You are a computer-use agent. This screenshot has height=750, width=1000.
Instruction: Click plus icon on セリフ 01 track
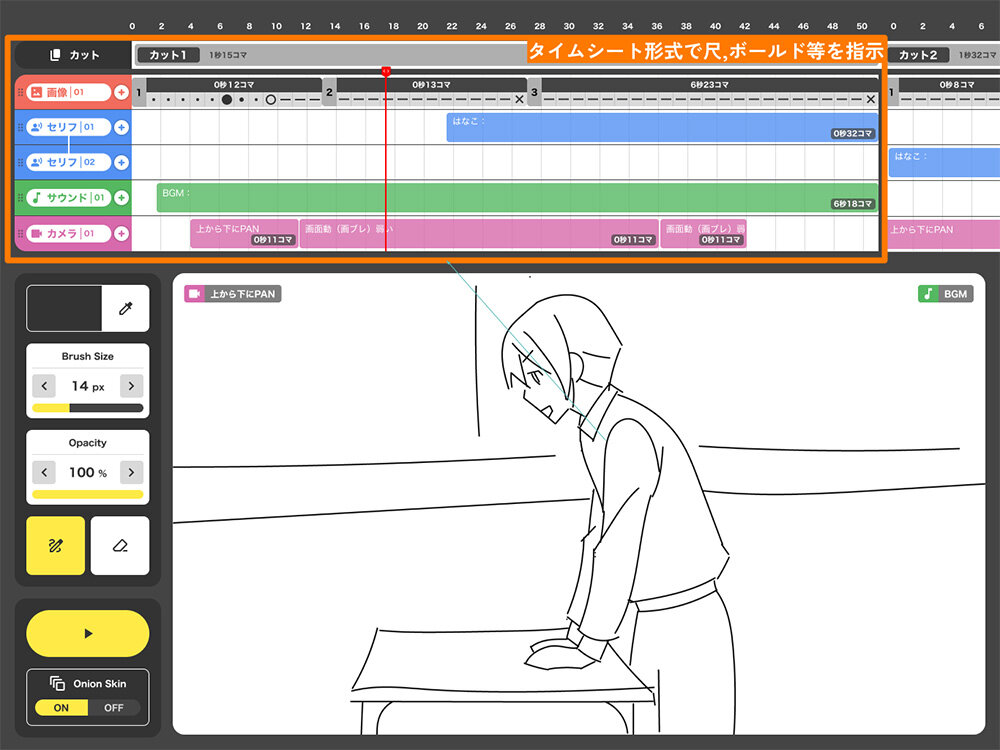[121, 127]
